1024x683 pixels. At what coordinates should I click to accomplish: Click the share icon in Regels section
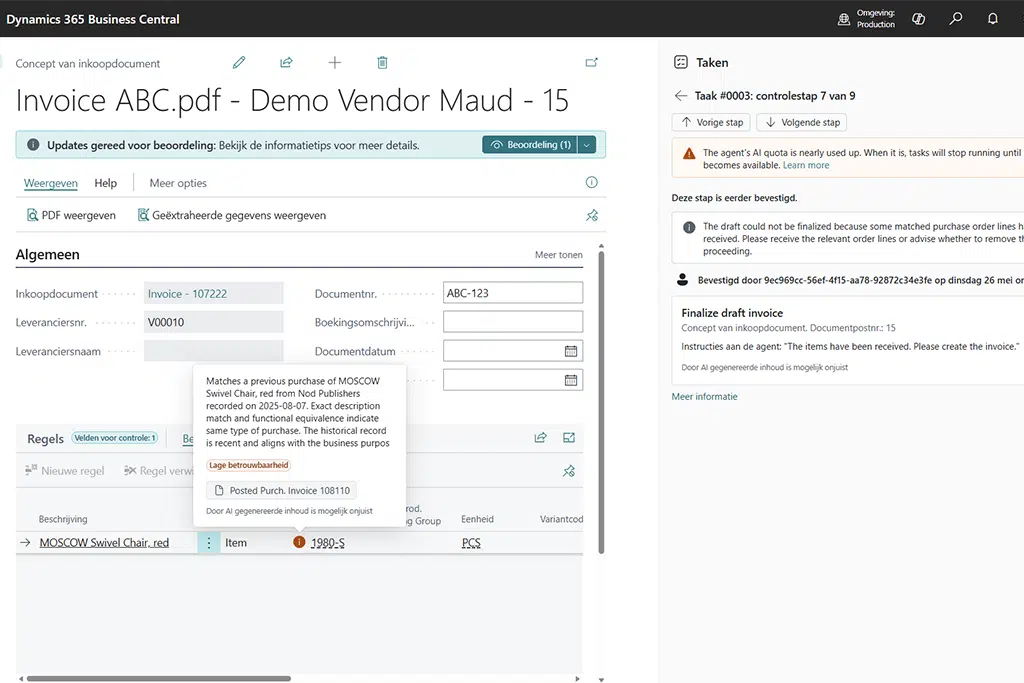point(541,437)
